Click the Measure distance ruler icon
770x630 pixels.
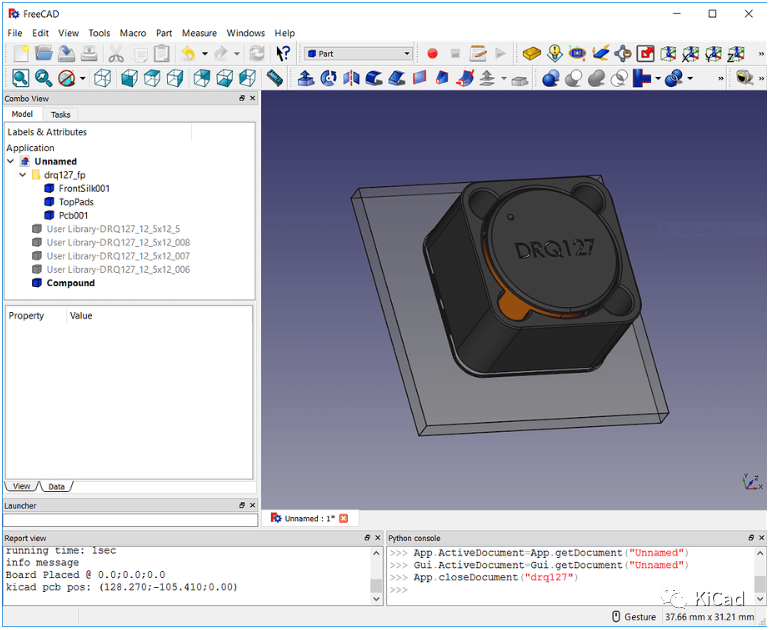pos(275,78)
